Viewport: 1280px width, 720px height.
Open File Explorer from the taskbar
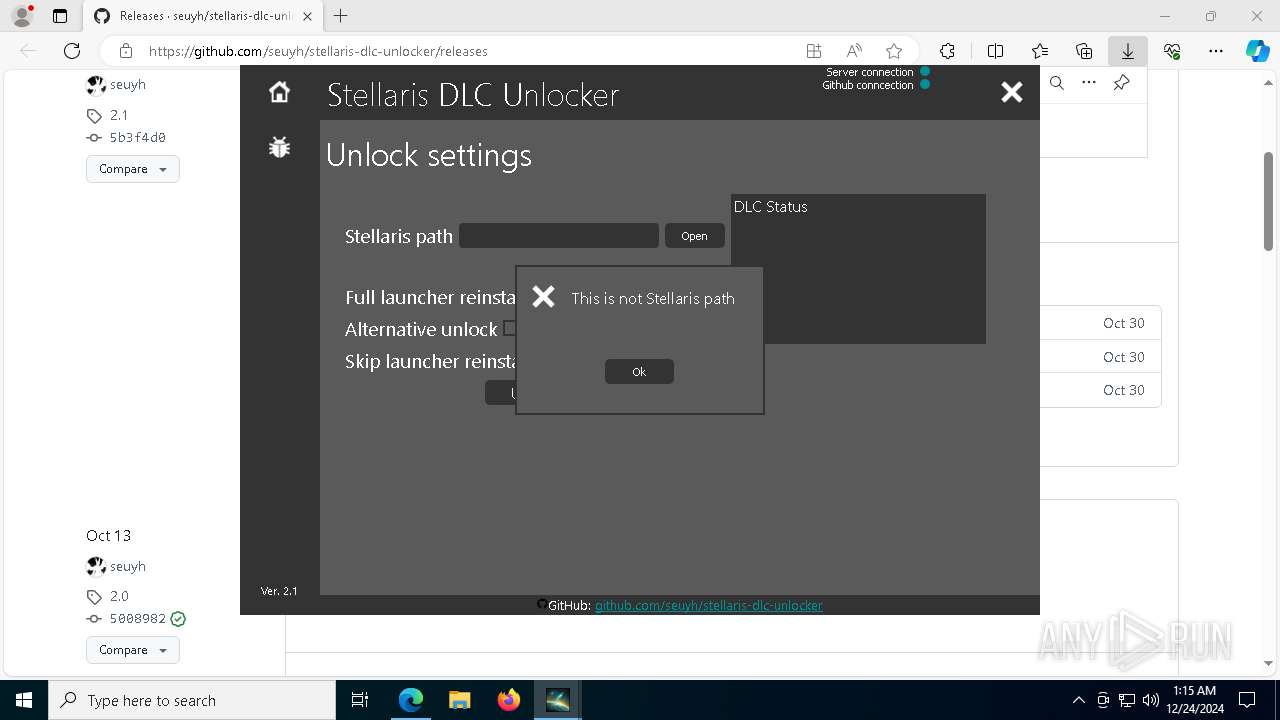(x=459, y=700)
